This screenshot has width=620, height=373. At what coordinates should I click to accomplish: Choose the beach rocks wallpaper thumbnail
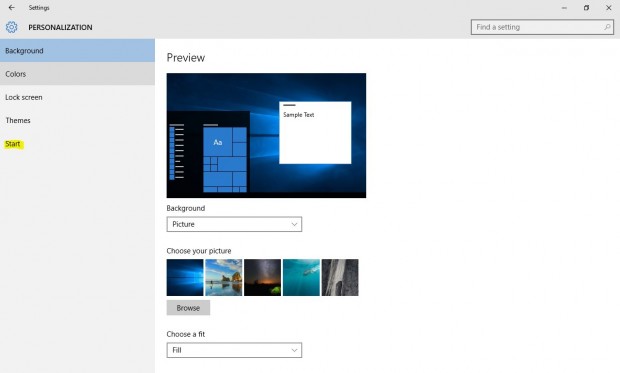[223, 277]
